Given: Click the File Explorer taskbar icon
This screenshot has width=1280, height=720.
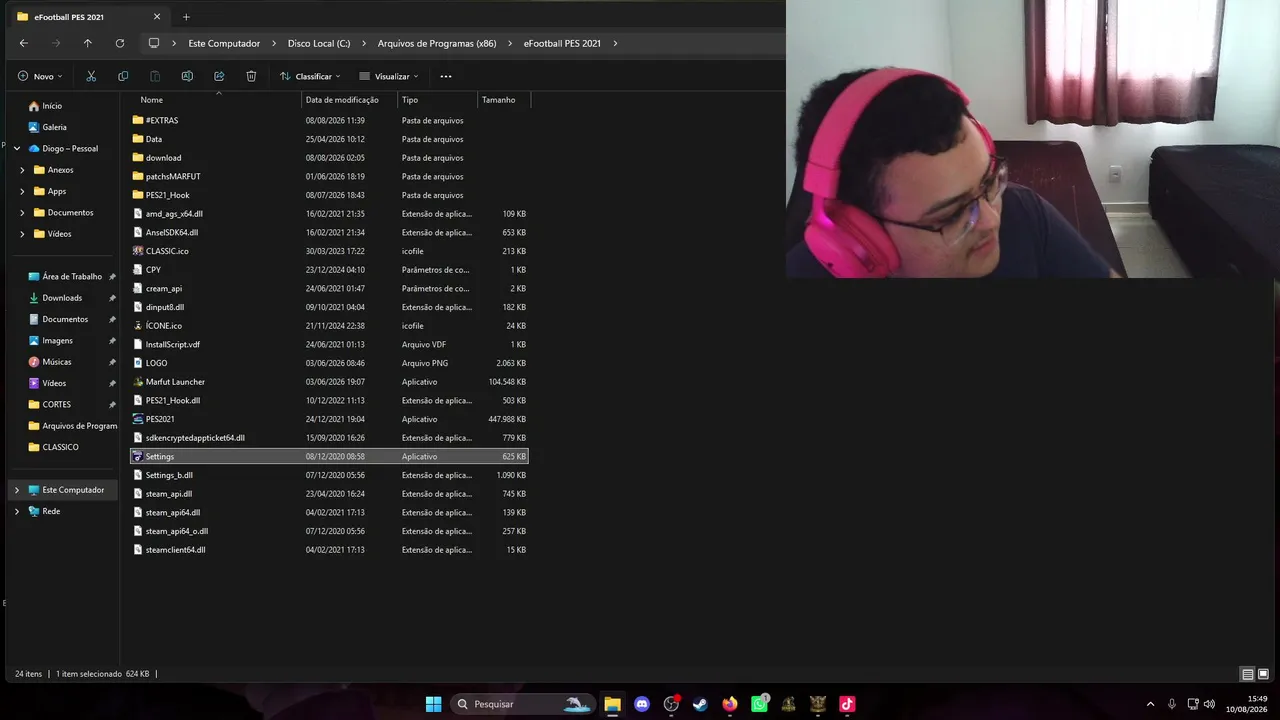Looking at the screenshot, I should (x=612, y=704).
